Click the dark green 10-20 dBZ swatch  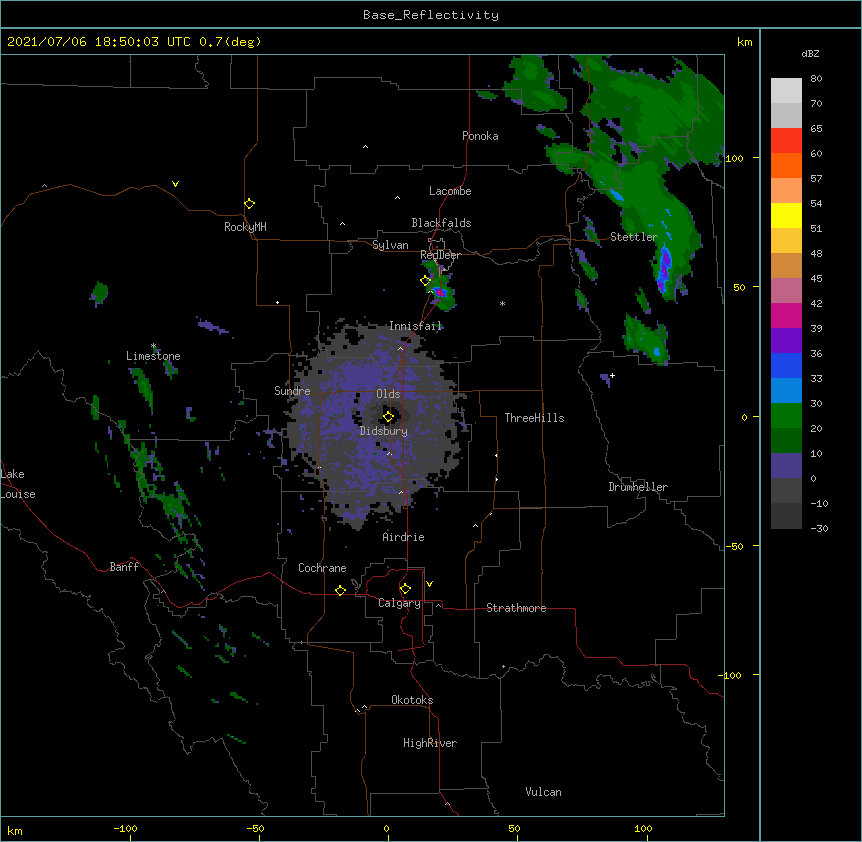pyautogui.click(x=786, y=441)
